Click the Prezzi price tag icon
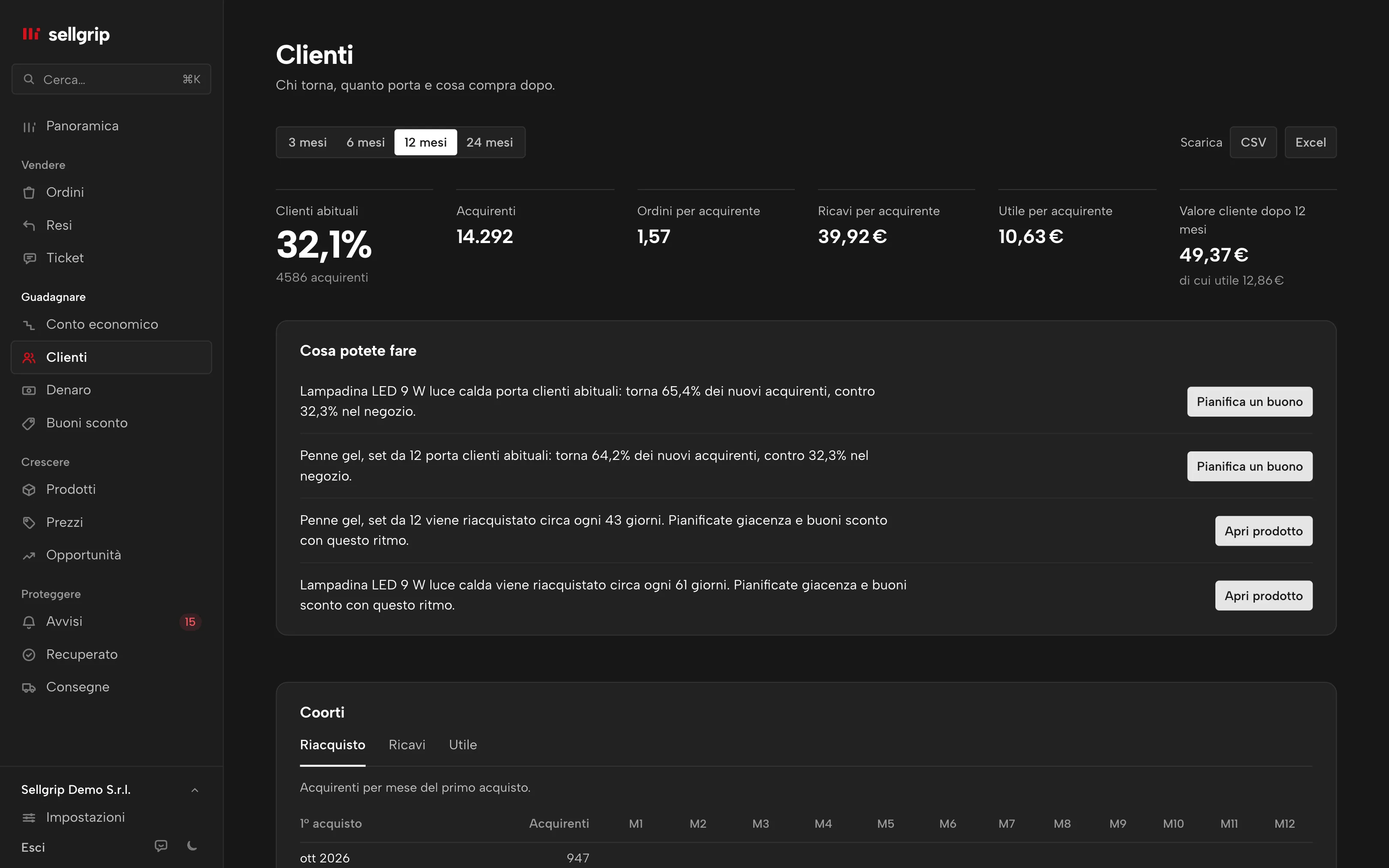Viewport: 1389px width, 868px height. (x=29, y=523)
